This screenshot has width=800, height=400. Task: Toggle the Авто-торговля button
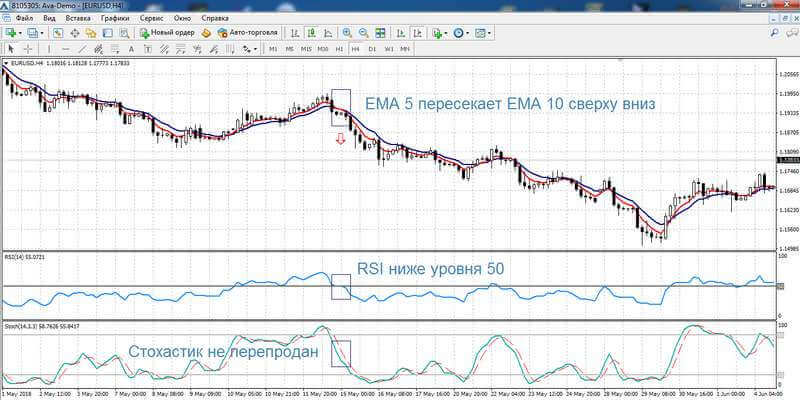247,33
